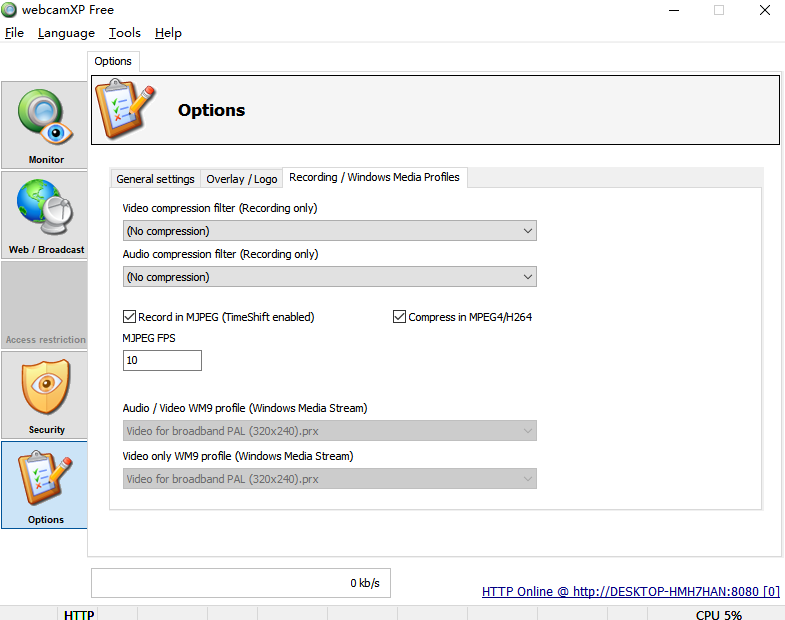Click 'Video compression filter (Recording only)' label
Viewport: 785px width, 620px height.
coord(220,208)
